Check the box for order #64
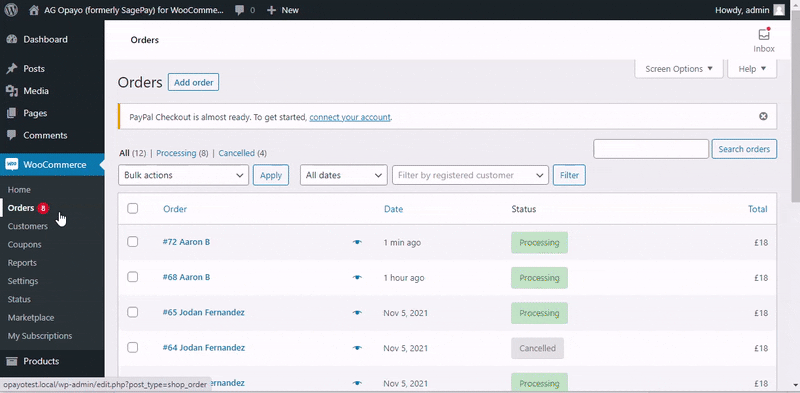The width and height of the screenshot is (800, 393). [x=133, y=348]
